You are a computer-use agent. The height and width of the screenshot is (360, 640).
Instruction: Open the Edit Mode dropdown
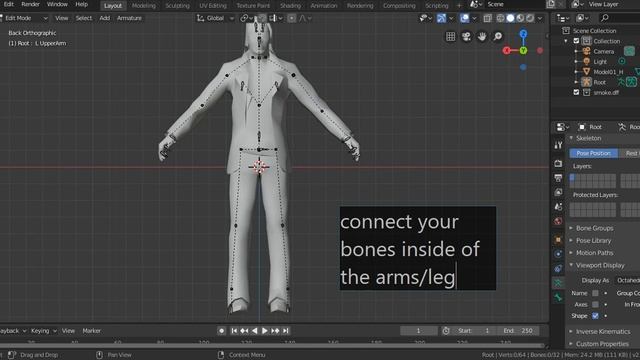coord(24,18)
